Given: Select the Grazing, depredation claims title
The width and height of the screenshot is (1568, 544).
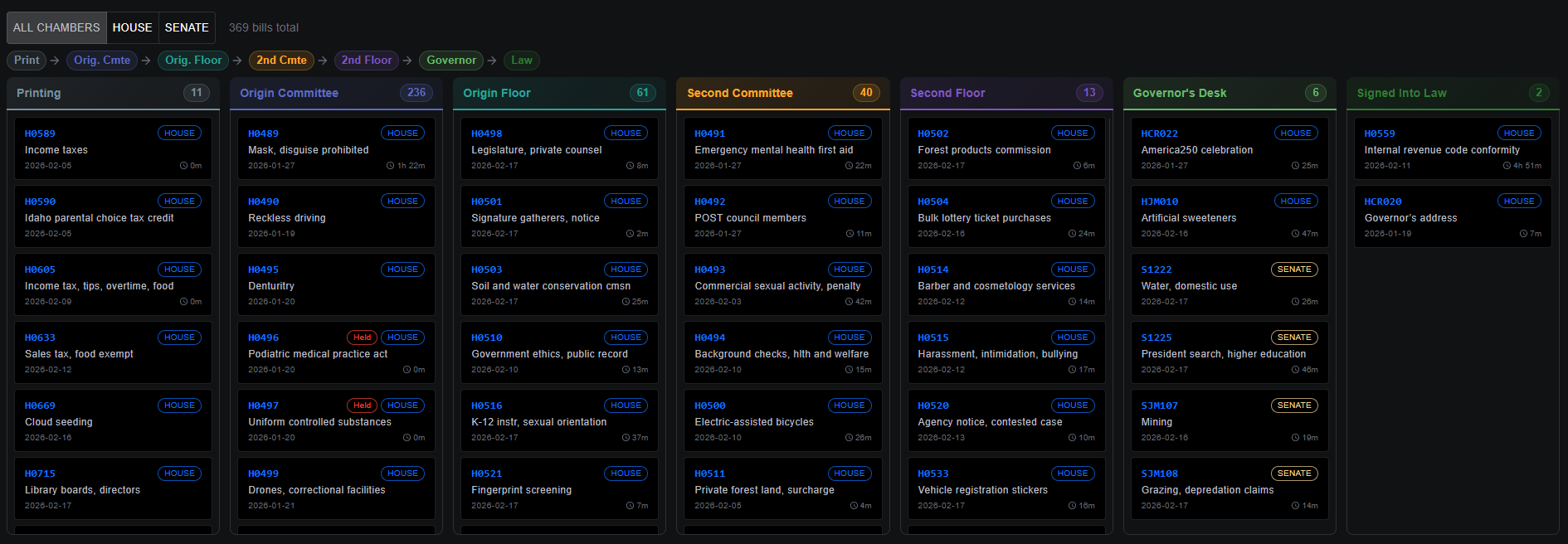Looking at the screenshot, I should click(x=1207, y=490).
